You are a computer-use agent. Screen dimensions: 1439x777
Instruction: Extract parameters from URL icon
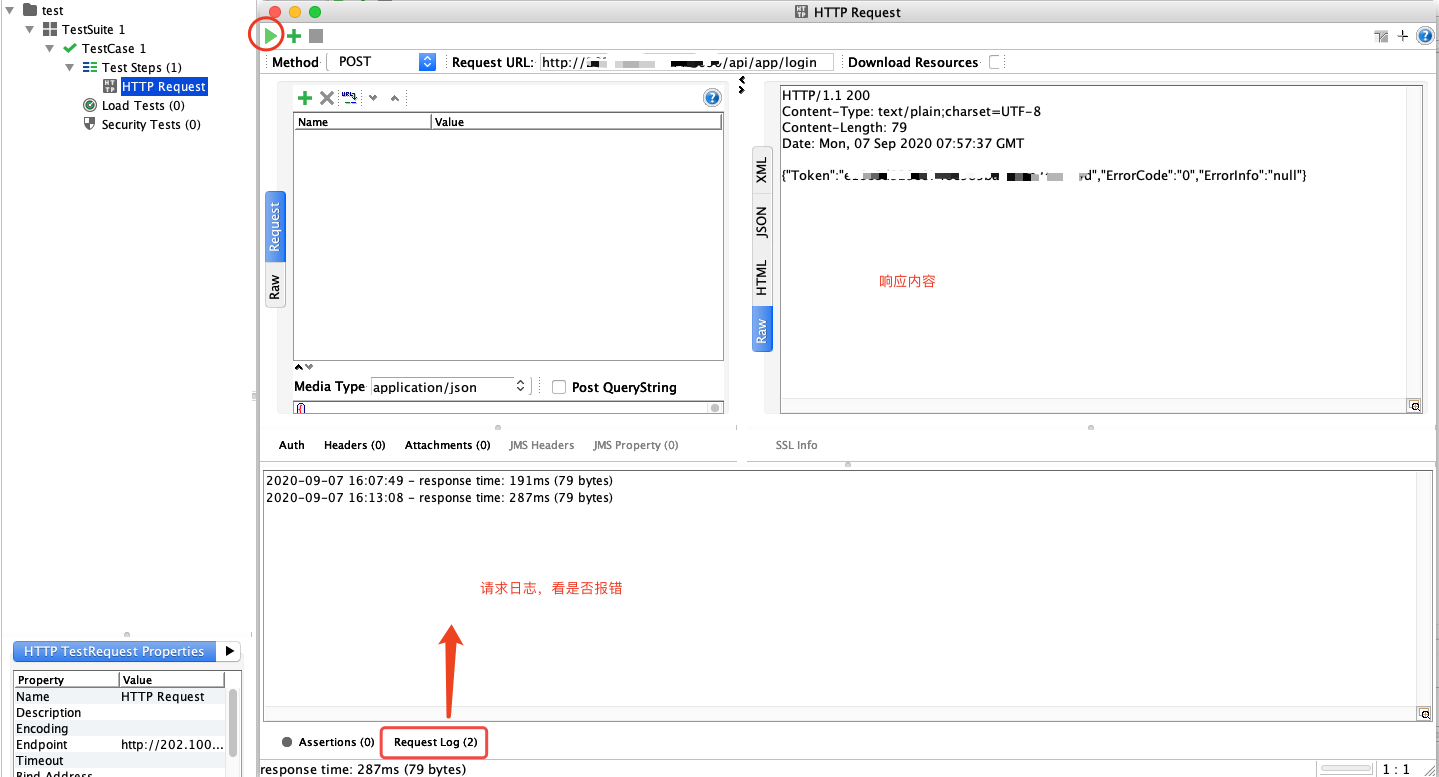pos(349,97)
